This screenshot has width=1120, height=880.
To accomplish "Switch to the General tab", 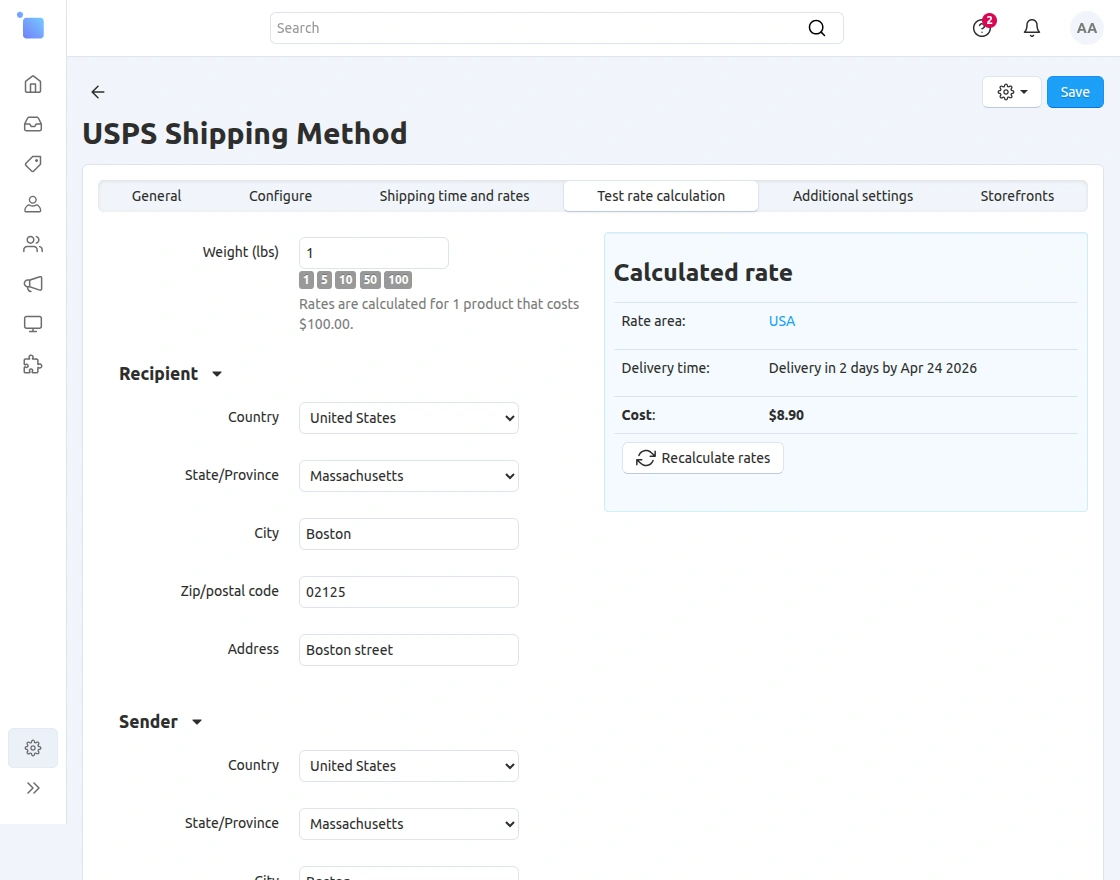I will [156, 196].
